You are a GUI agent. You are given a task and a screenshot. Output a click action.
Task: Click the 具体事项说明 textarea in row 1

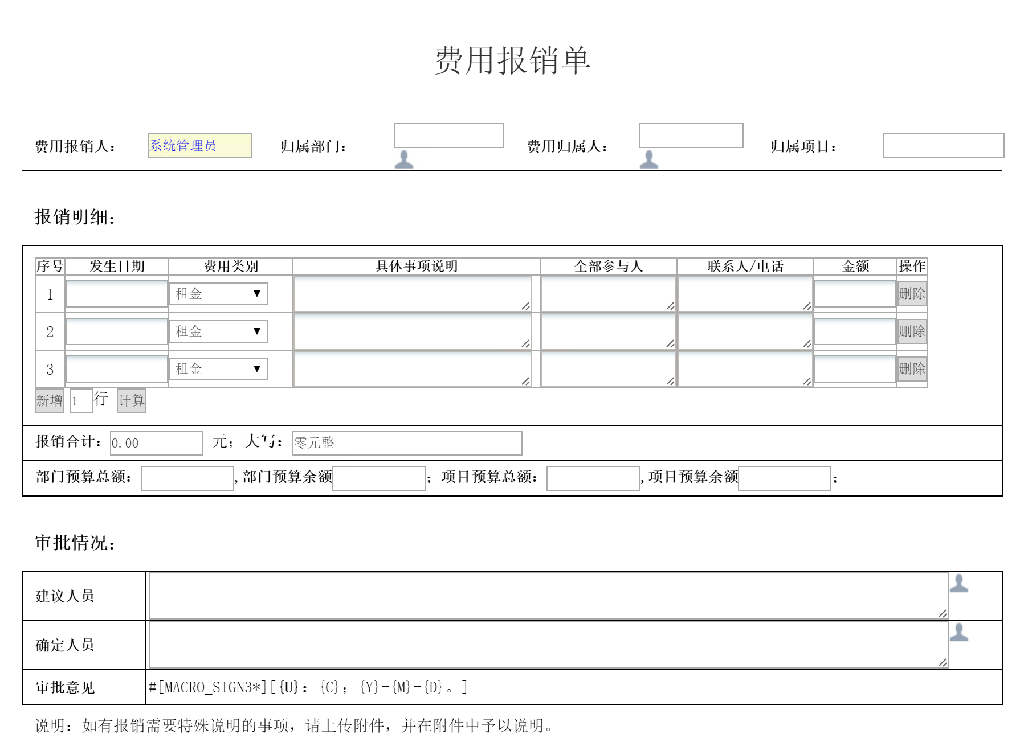[x=413, y=294]
